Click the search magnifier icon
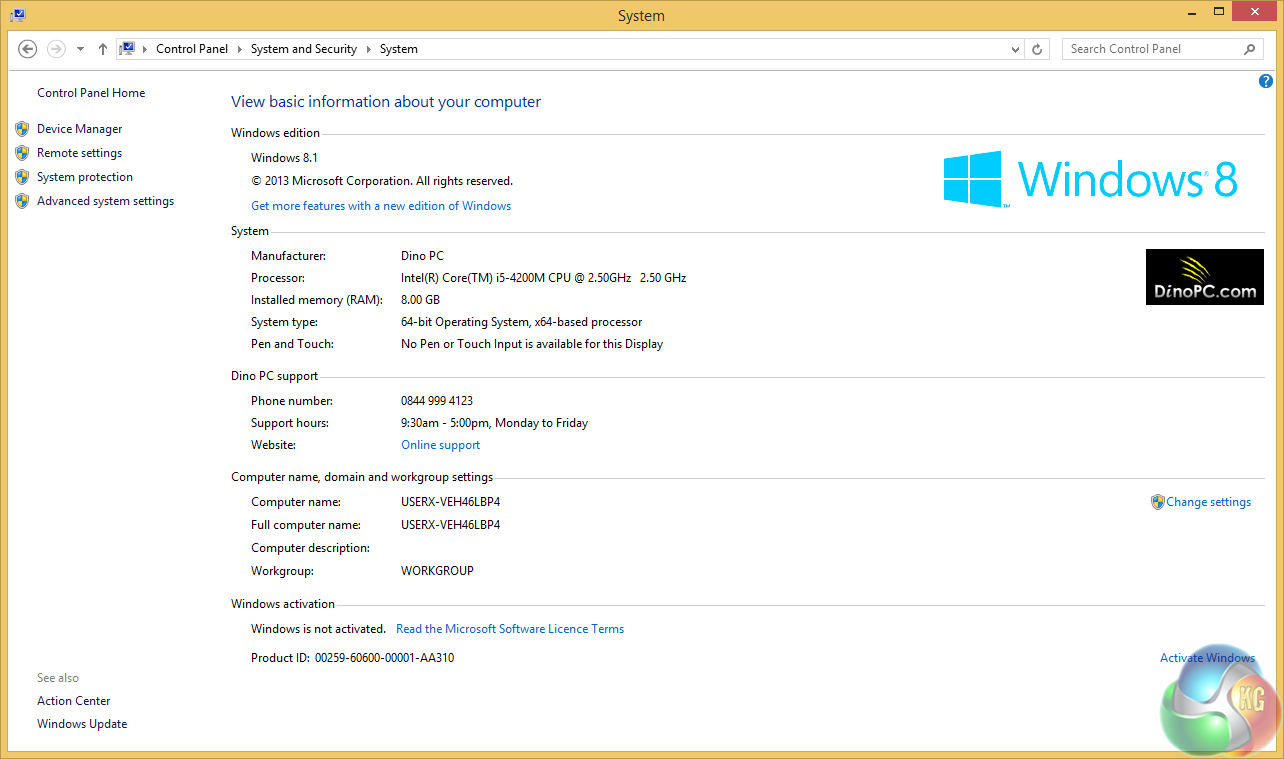Screen dimensions: 1284x759 (x=1249, y=49)
